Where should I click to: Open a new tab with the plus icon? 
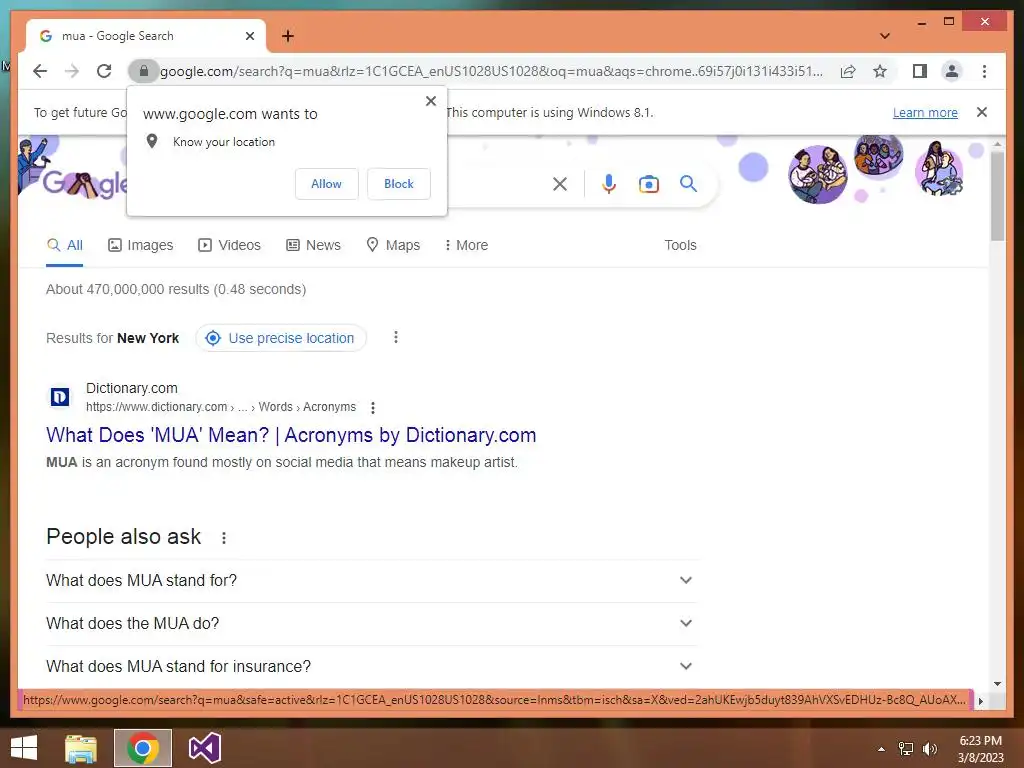tap(288, 36)
